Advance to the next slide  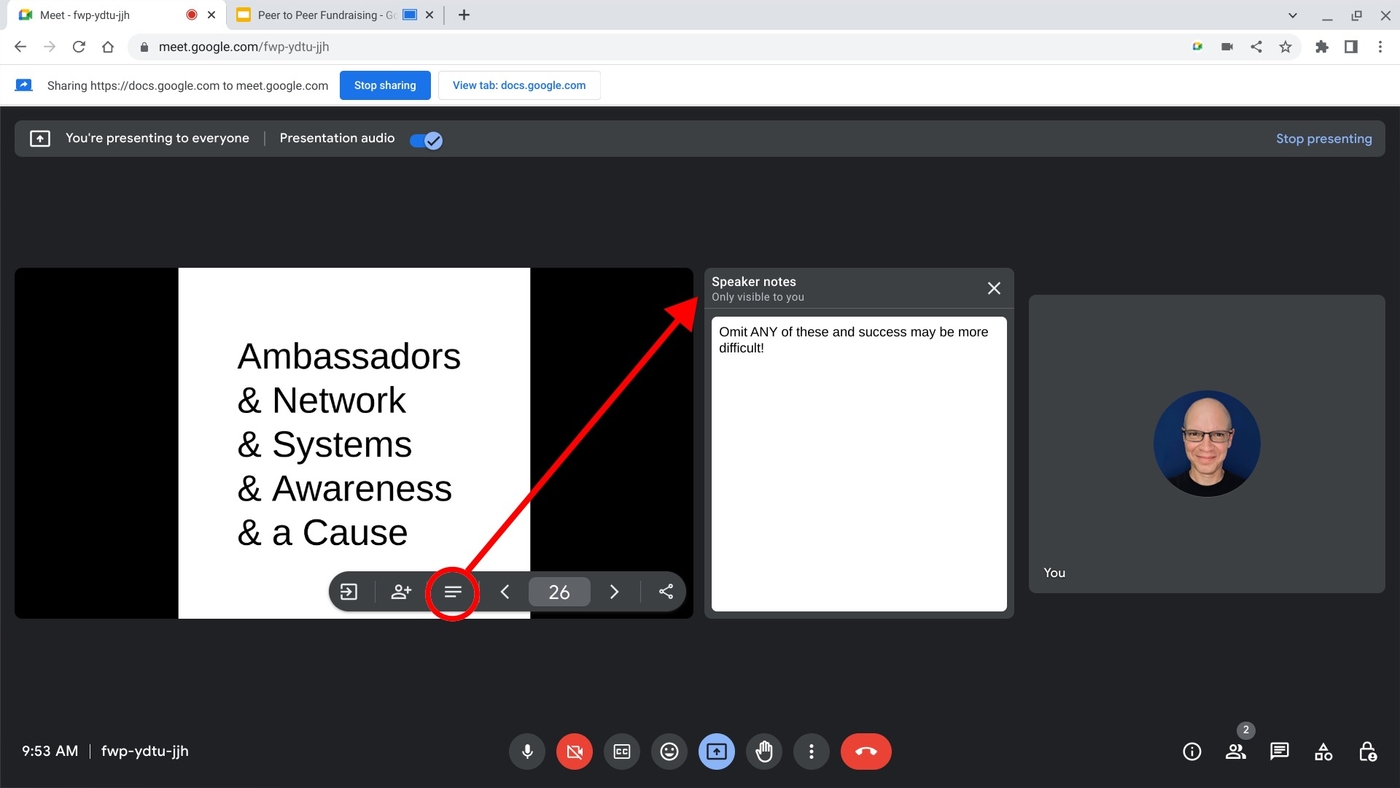pos(614,591)
